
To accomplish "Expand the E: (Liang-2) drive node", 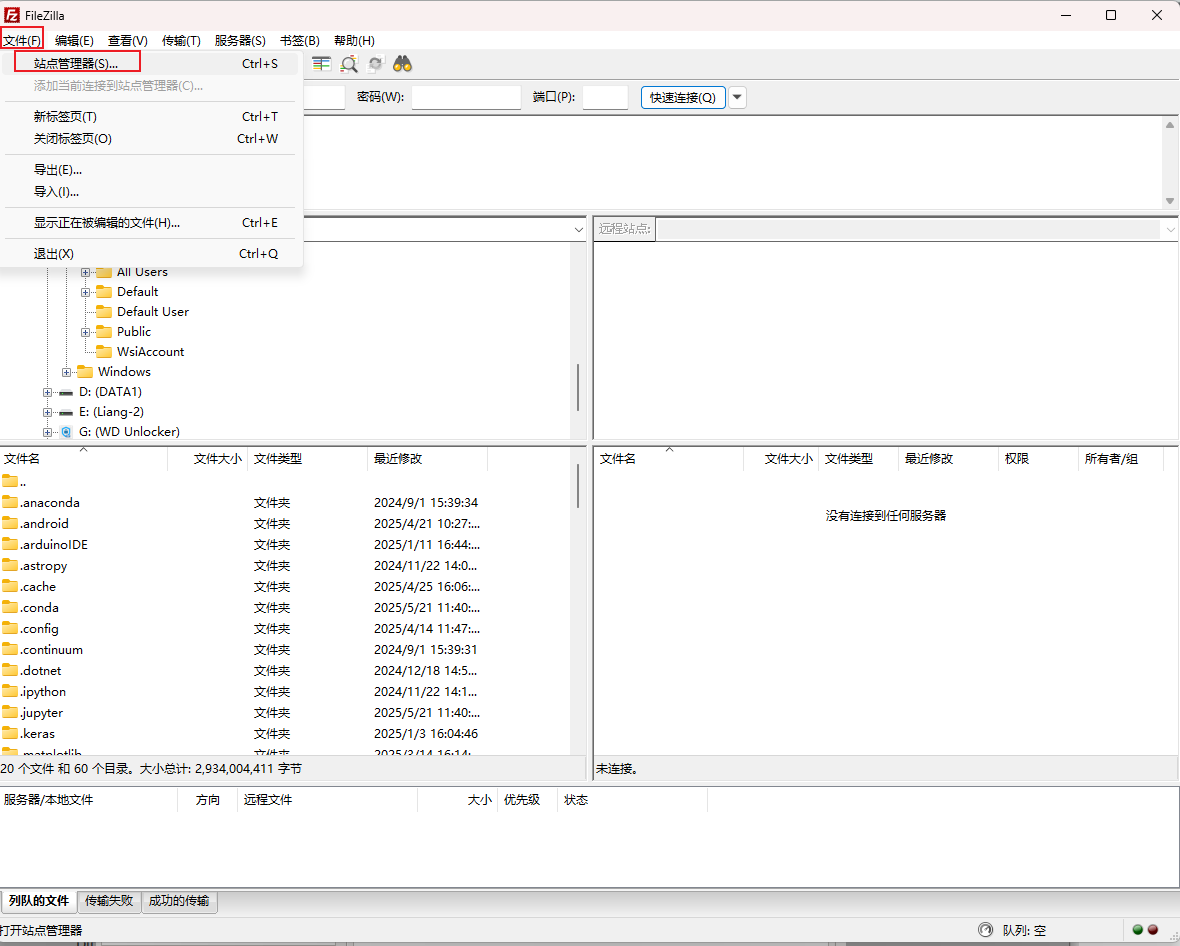I will (47, 412).
